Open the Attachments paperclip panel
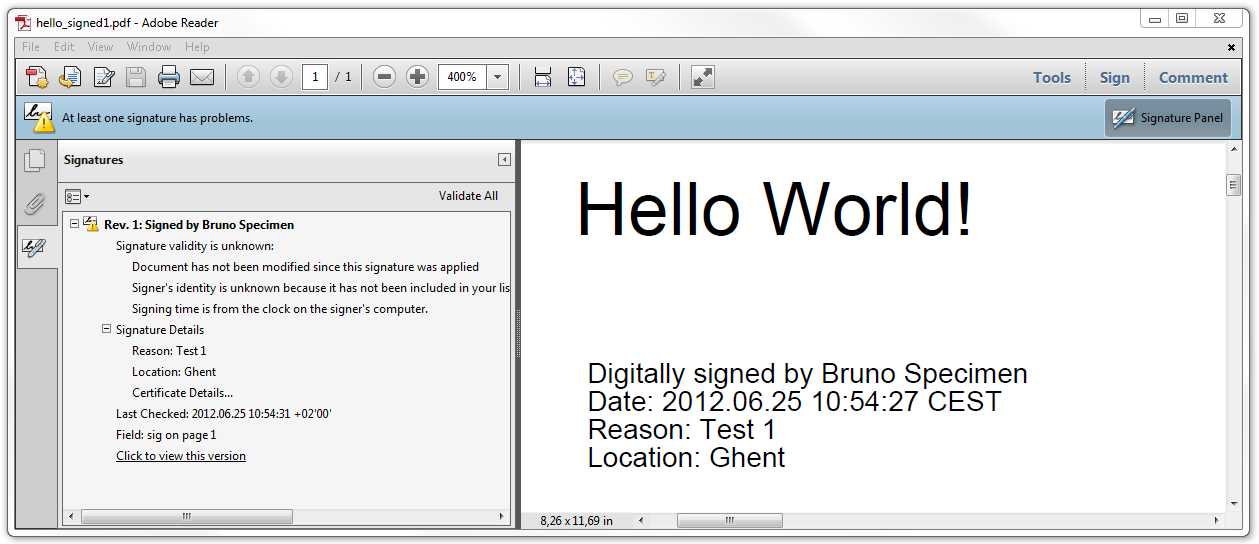 35,204
